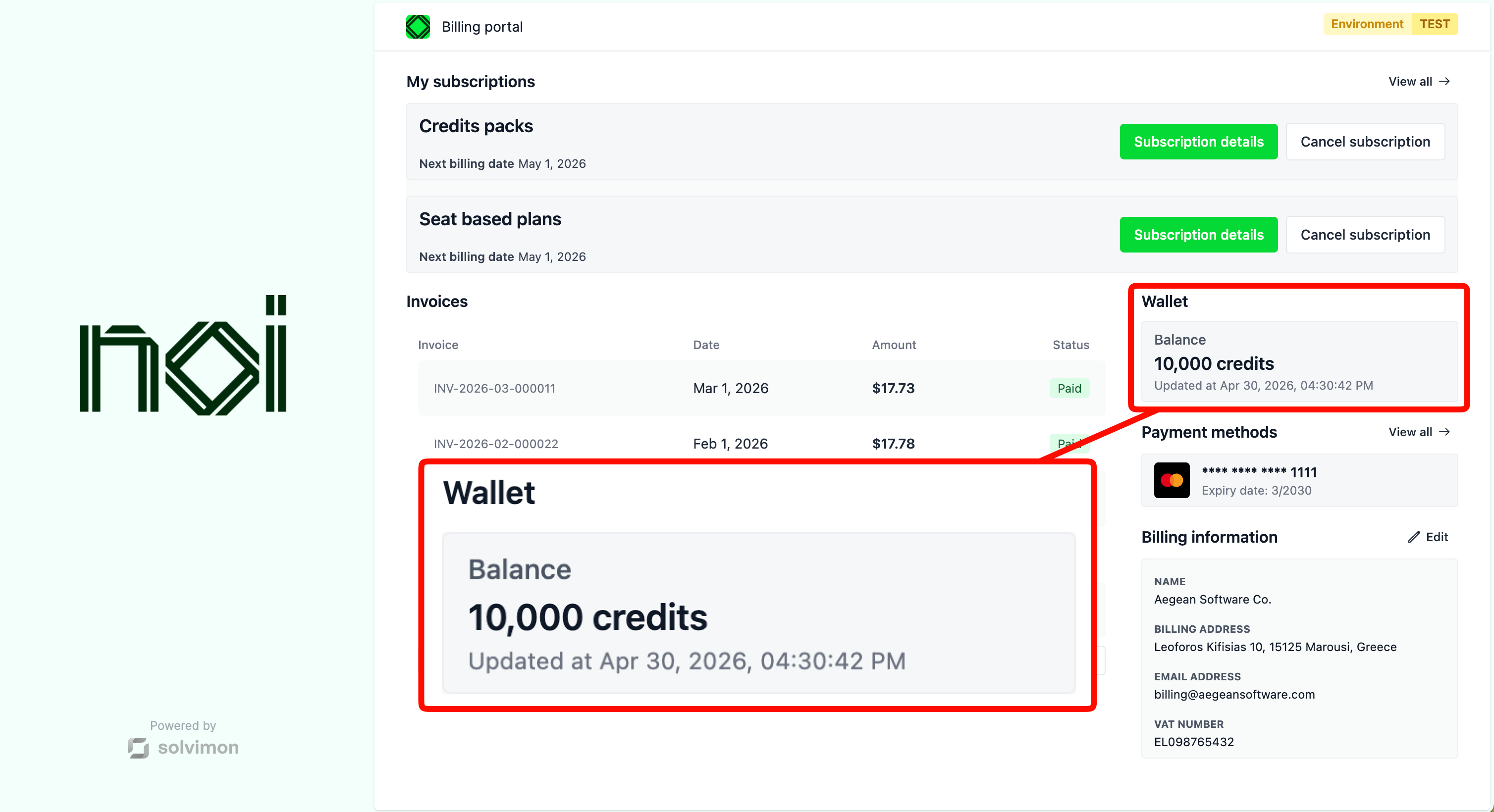Click the arrow next to Payment methods View all

pos(1444,432)
